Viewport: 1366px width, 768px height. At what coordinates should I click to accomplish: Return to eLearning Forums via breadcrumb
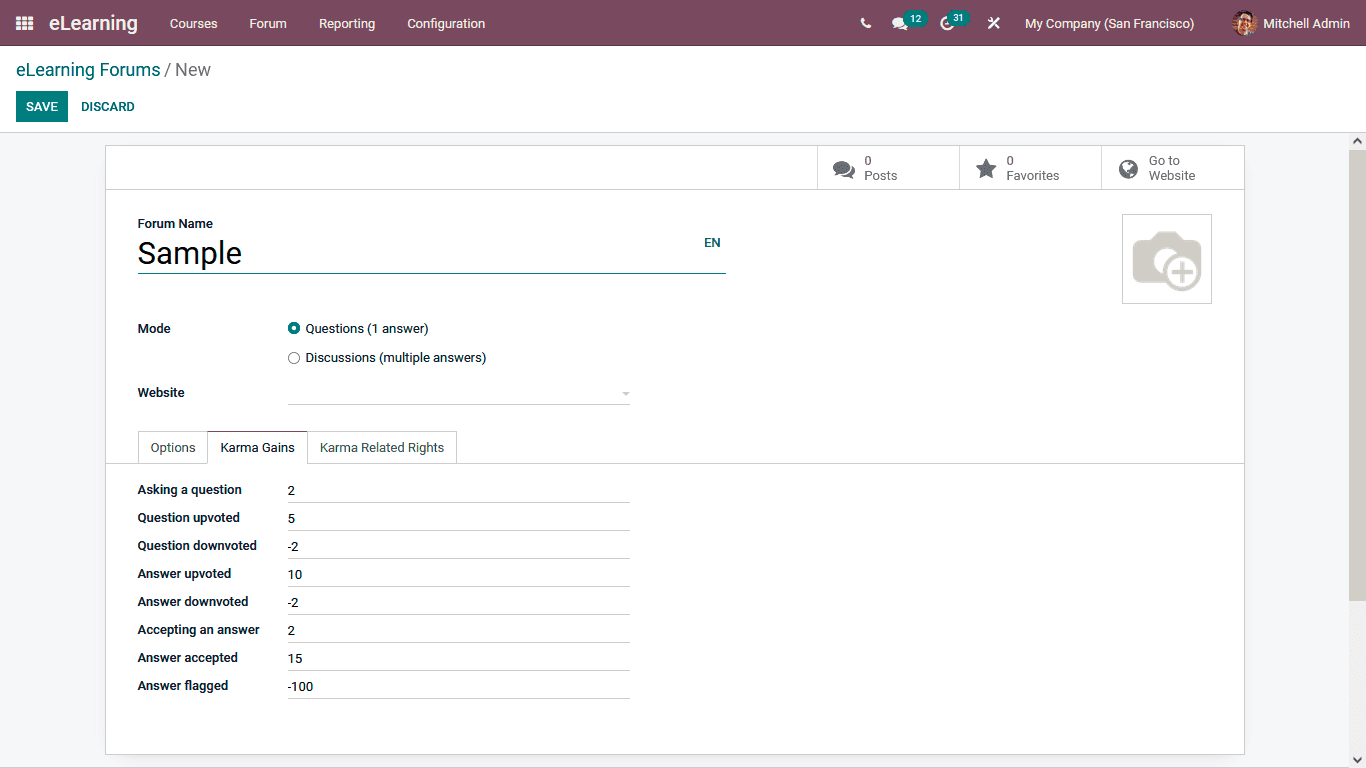click(x=87, y=69)
